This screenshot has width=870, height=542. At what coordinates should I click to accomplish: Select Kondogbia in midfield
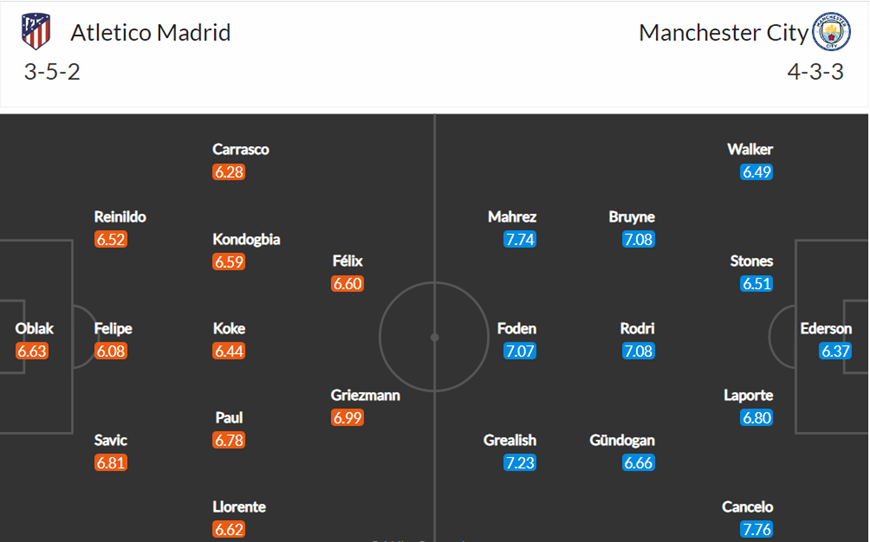246,239
